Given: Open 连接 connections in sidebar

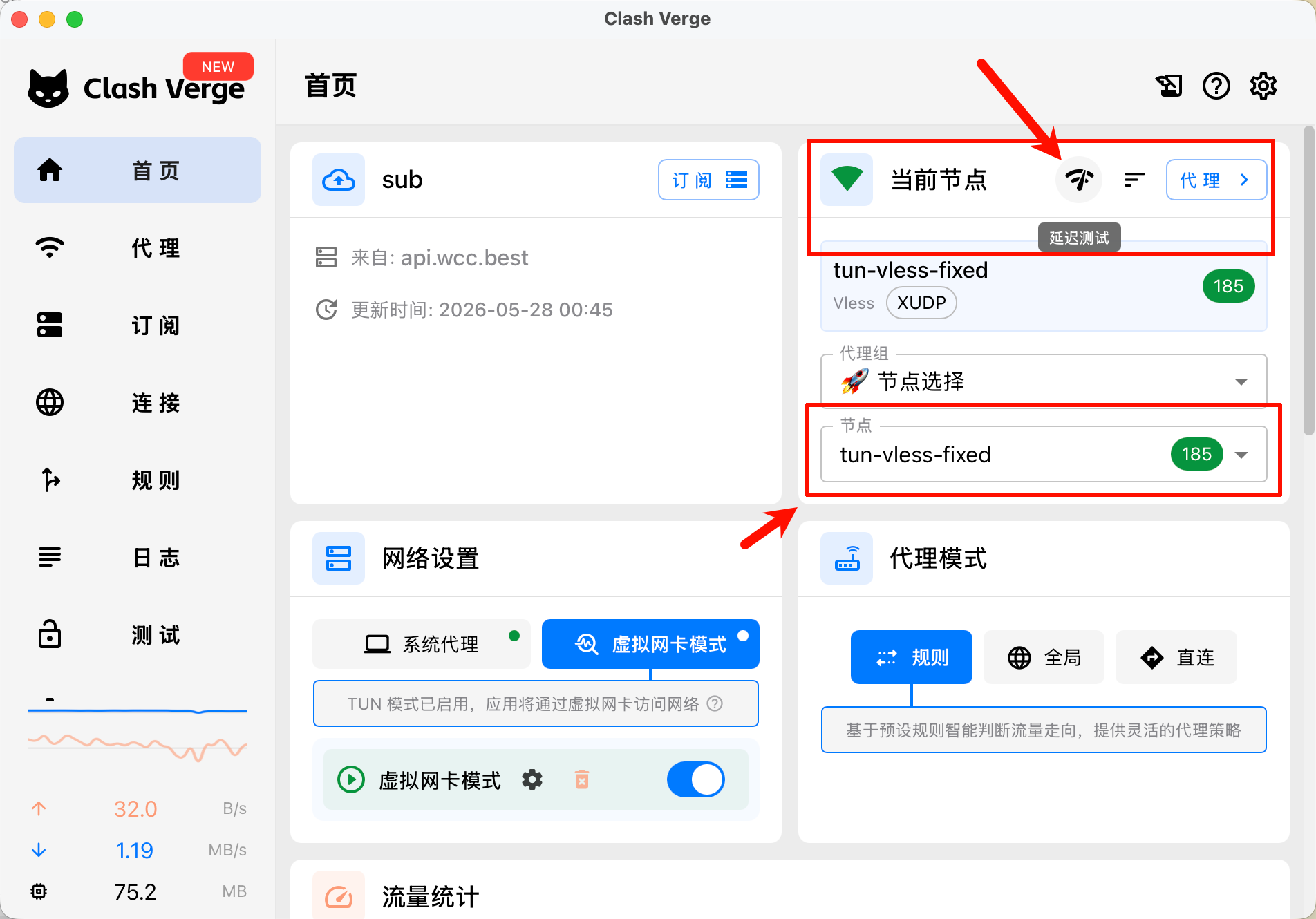Looking at the screenshot, I should coord(138,402).
